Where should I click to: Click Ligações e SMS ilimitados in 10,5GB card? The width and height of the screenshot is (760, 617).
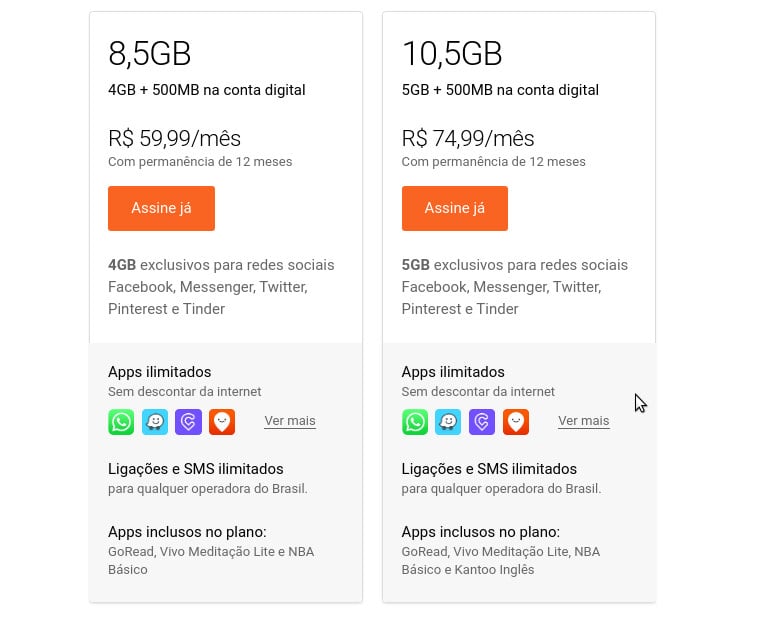click(489, 469)
